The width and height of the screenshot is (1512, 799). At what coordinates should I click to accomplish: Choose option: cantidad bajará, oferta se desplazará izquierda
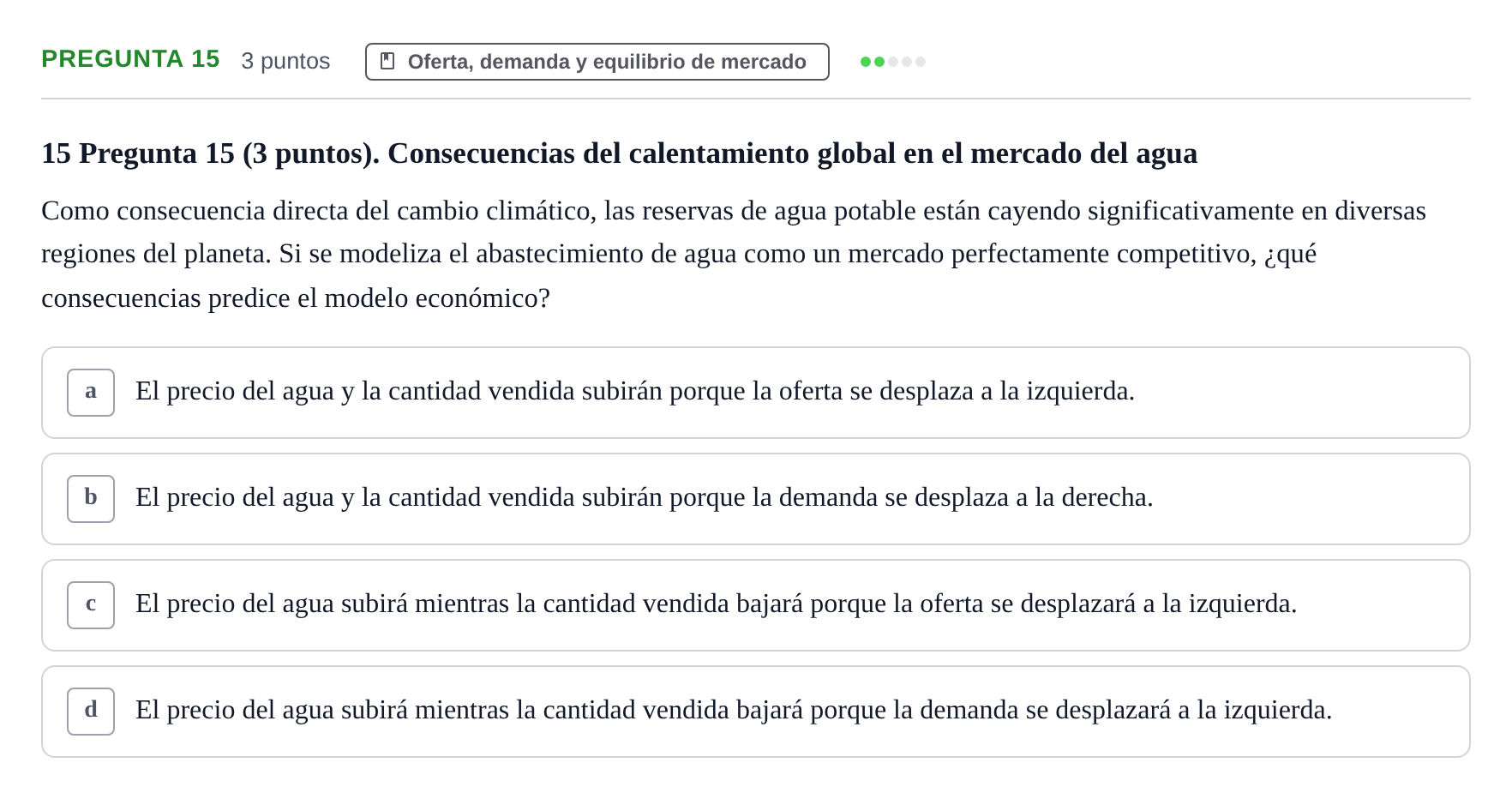pos(756,605)
